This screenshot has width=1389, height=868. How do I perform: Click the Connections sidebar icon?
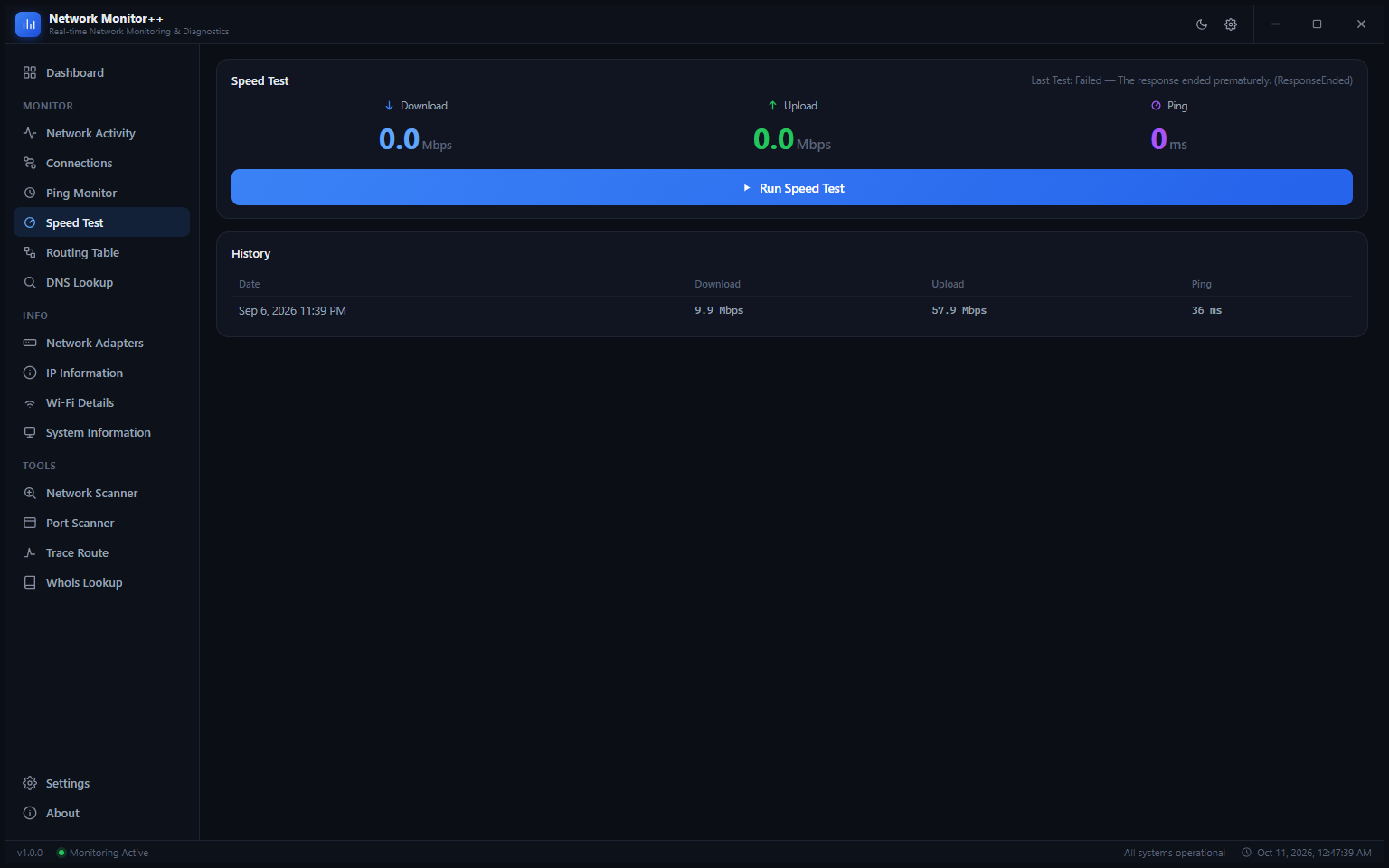point(30,163)
